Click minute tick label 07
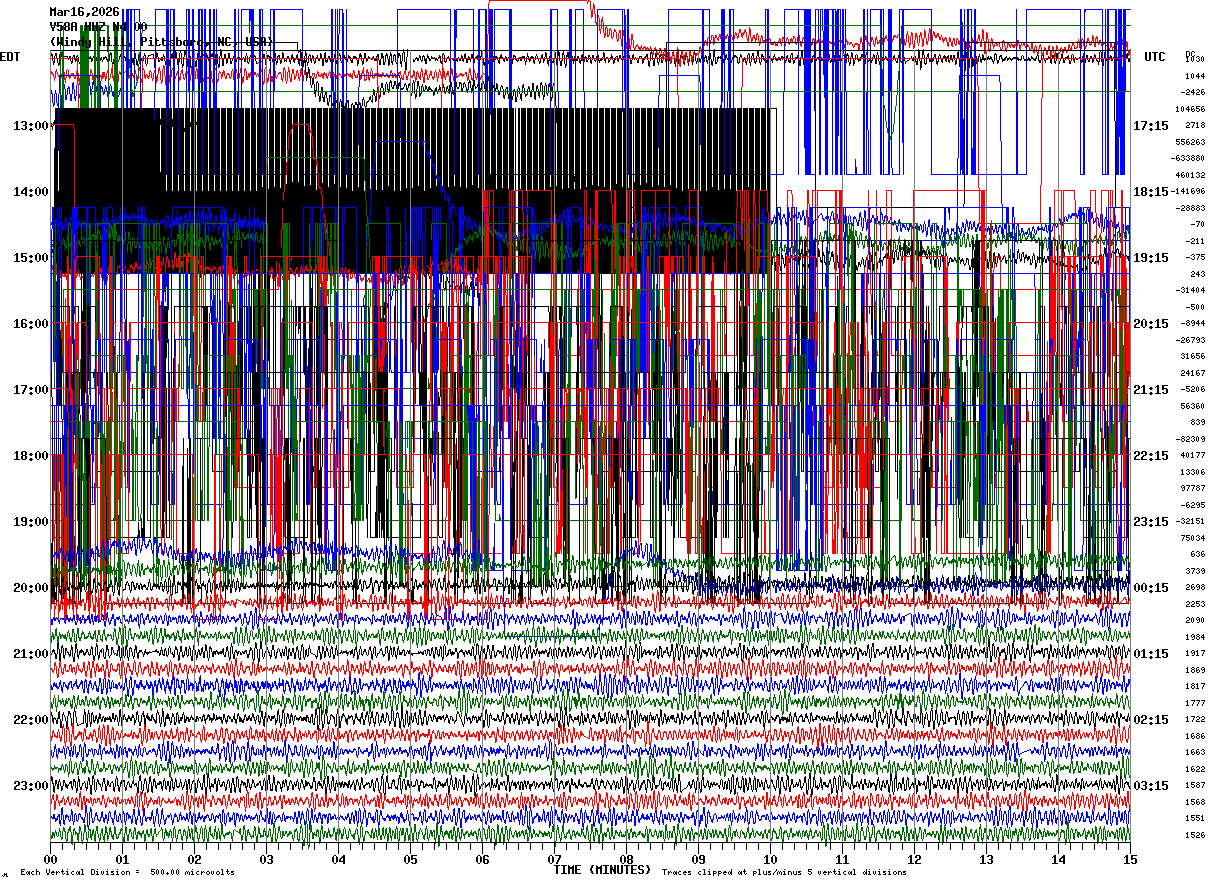This screenshot has width=1210, height=886. [x=554, y=859]
